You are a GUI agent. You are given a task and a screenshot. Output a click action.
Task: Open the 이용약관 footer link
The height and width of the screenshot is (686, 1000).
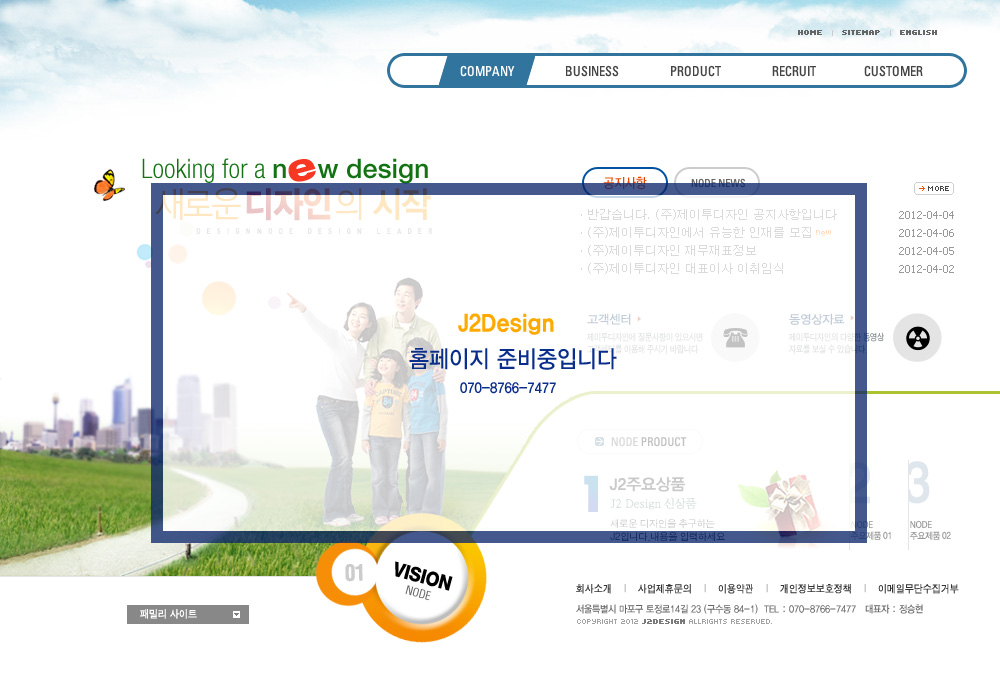(735, 588)
